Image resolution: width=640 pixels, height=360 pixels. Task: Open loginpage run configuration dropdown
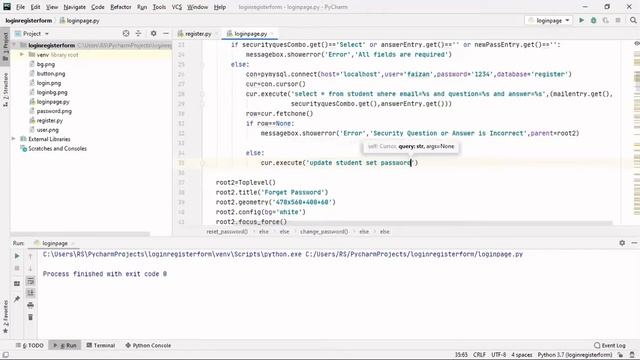tap(549, 20)
